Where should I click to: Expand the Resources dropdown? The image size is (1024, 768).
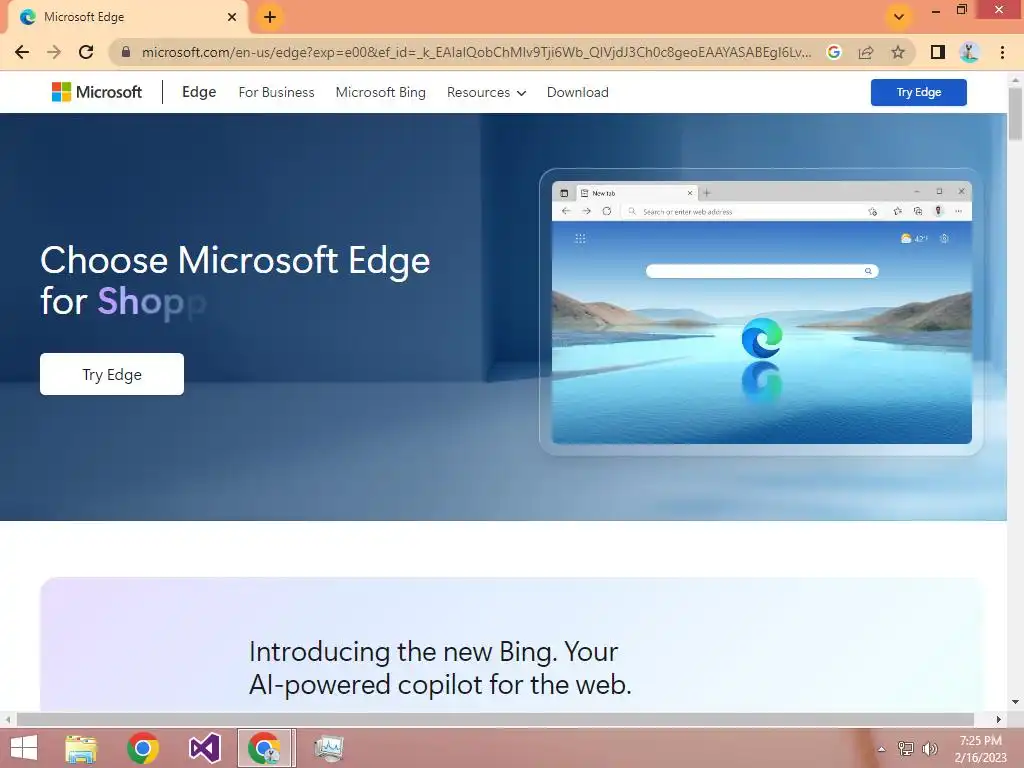click(x=487, y=92)
